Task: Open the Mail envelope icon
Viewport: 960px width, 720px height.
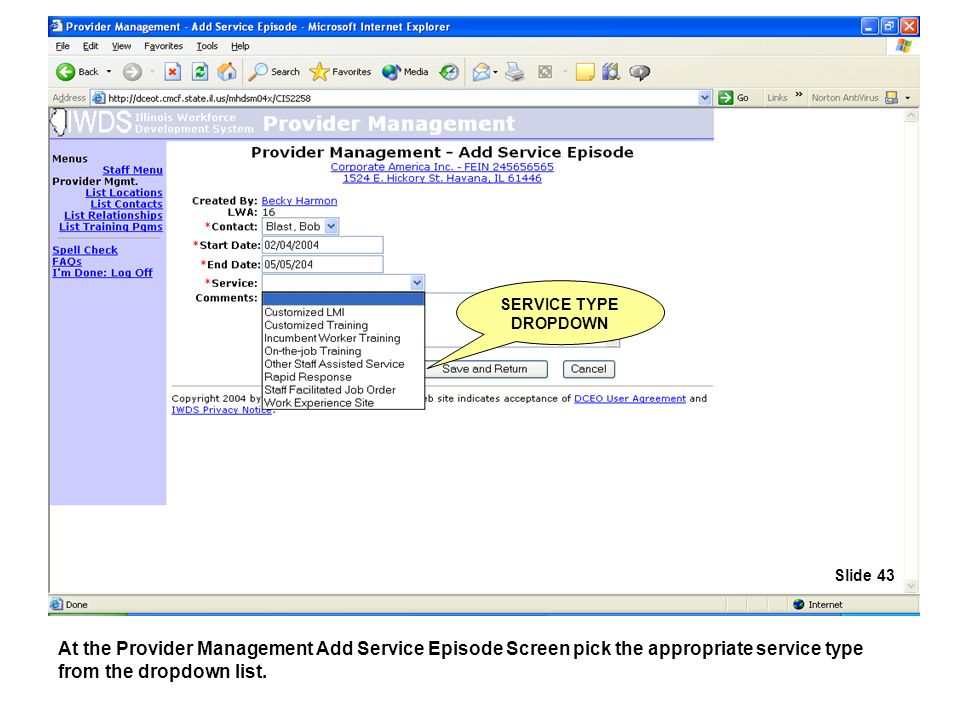Action: [x=481, y=72]
